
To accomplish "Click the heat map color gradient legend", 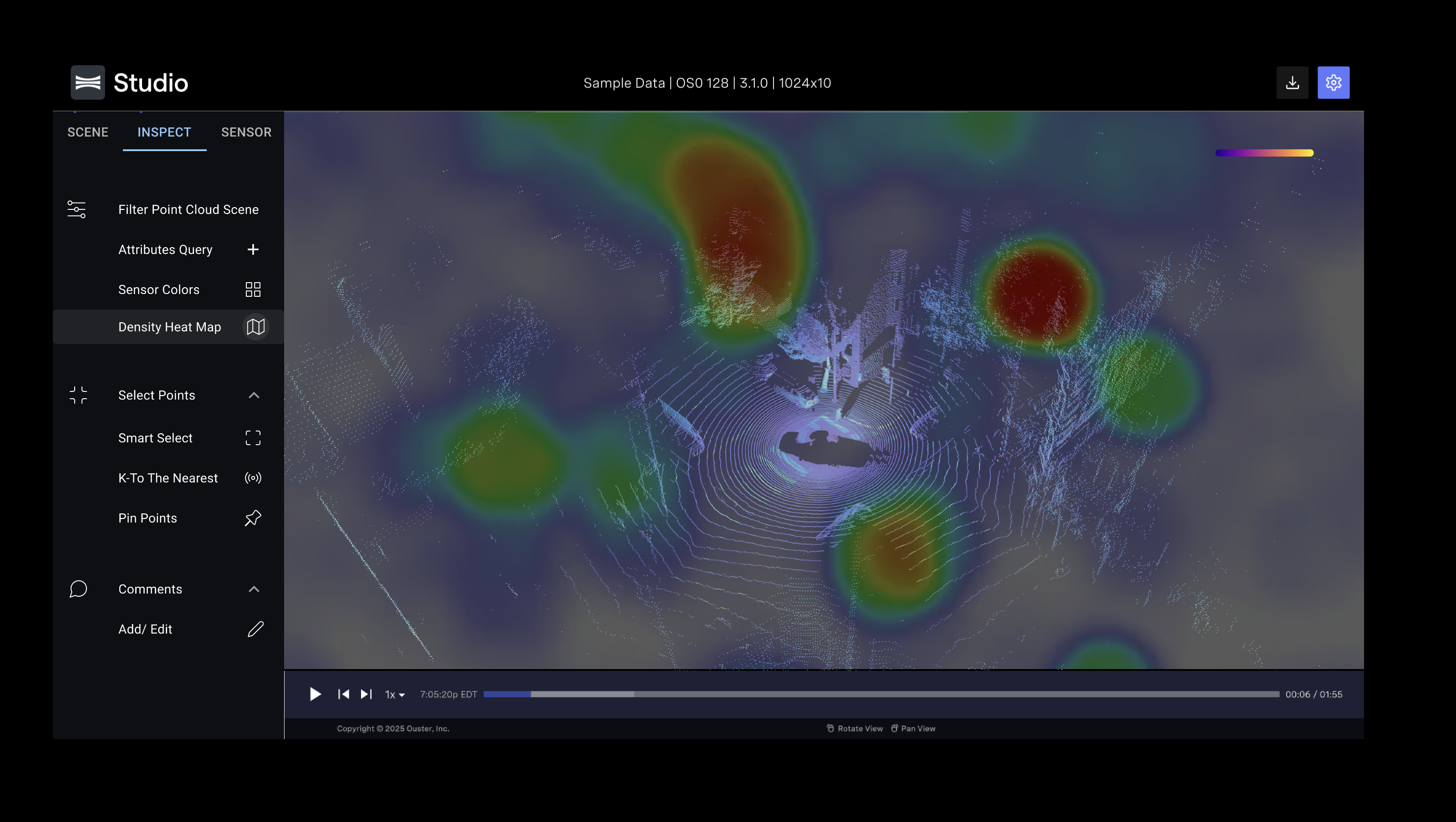I will 1264,153.
